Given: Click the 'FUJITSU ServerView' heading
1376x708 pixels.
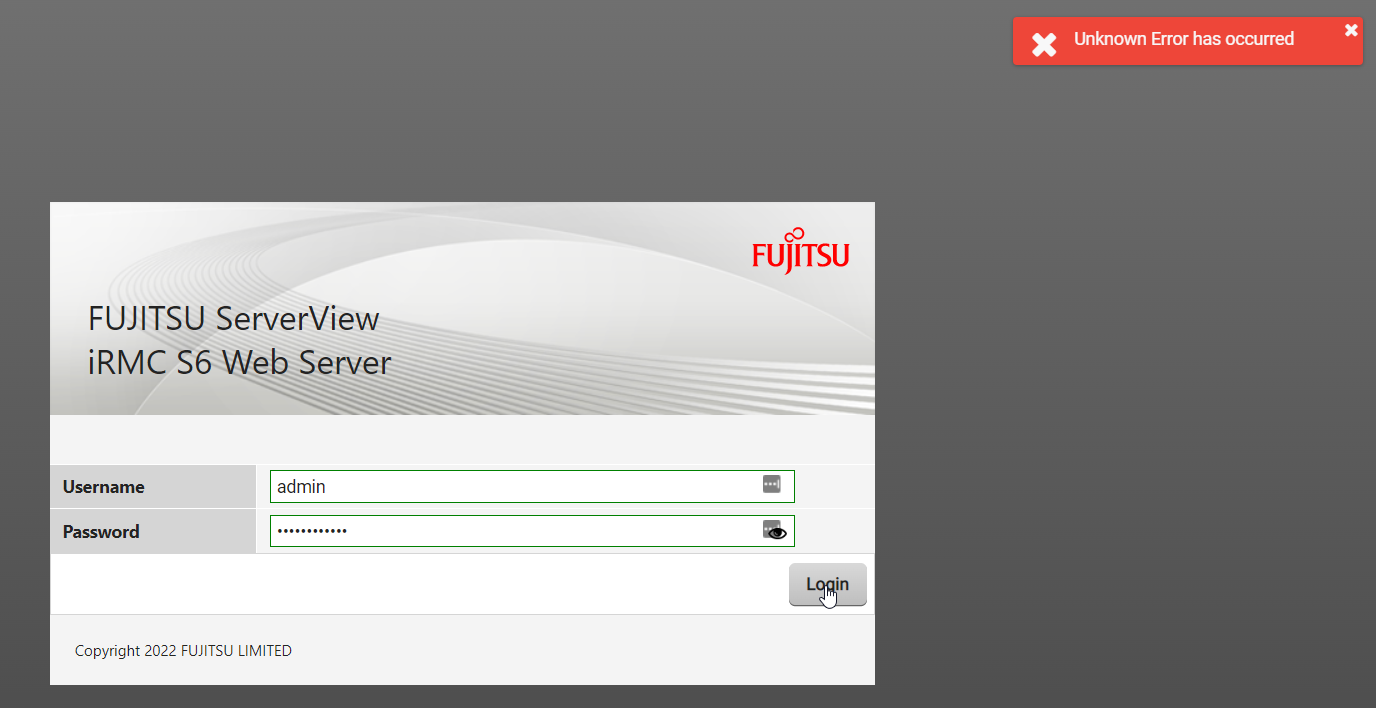Looking at the screenshot, I should [x=233, y=319].
